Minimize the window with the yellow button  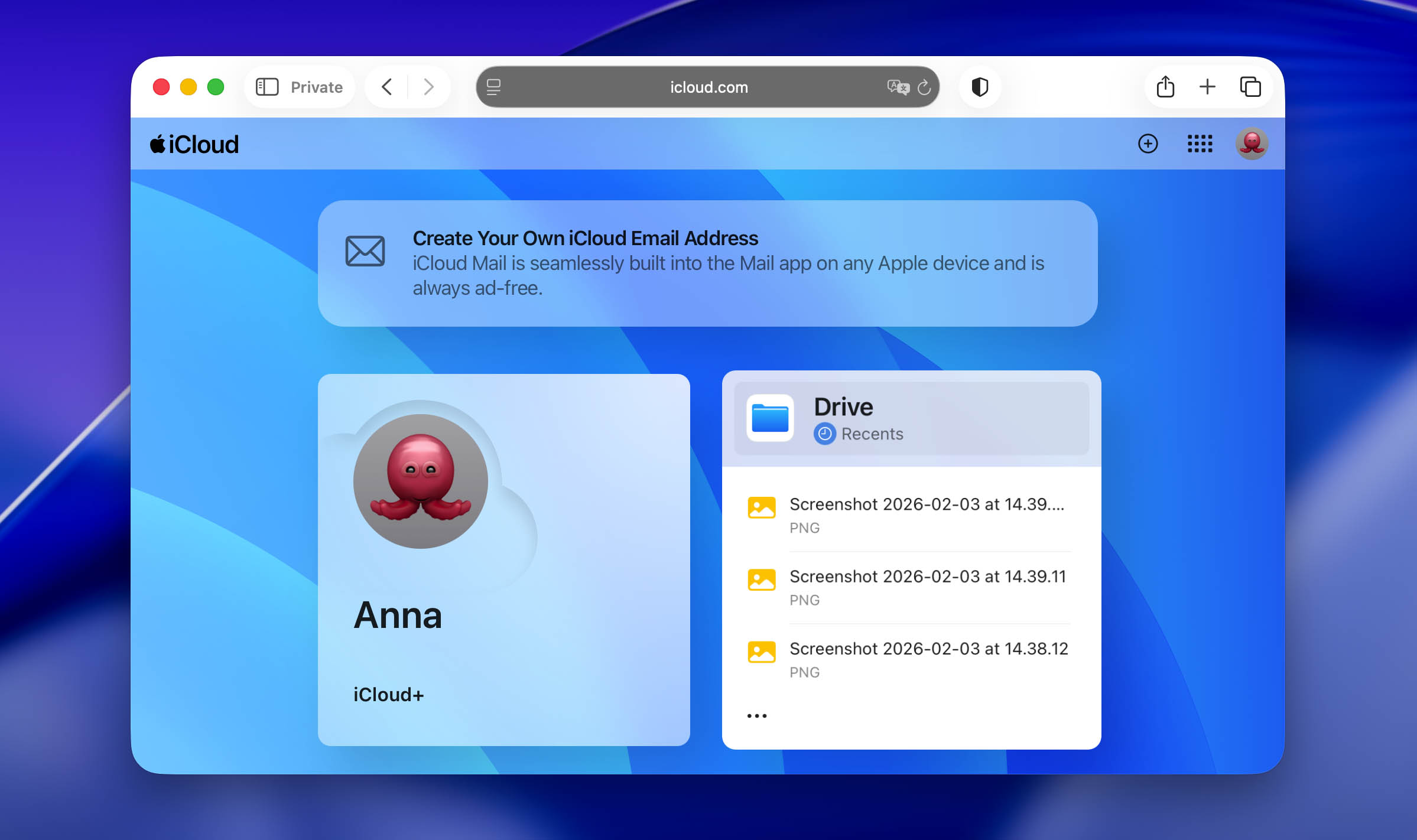[x=188, y=87]
